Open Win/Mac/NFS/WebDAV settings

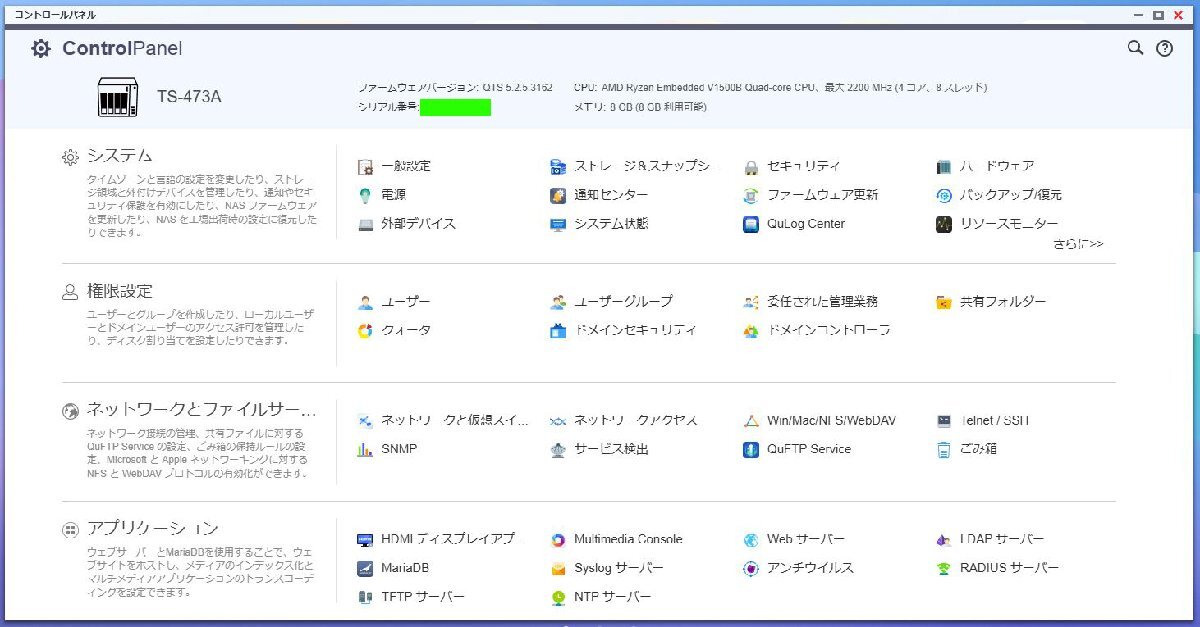820,421
